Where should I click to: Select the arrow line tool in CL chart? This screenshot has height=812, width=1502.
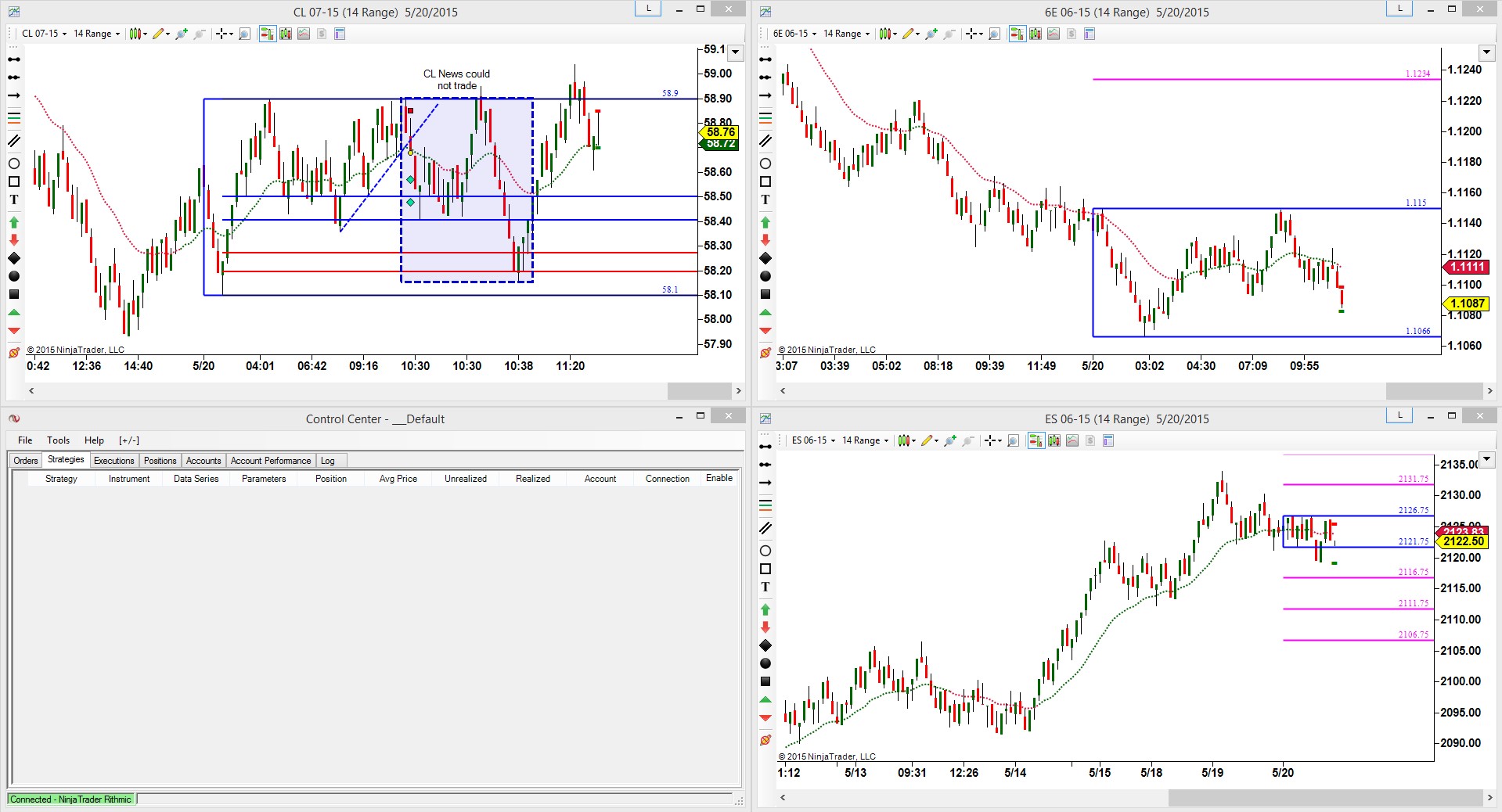click(14, 95)
